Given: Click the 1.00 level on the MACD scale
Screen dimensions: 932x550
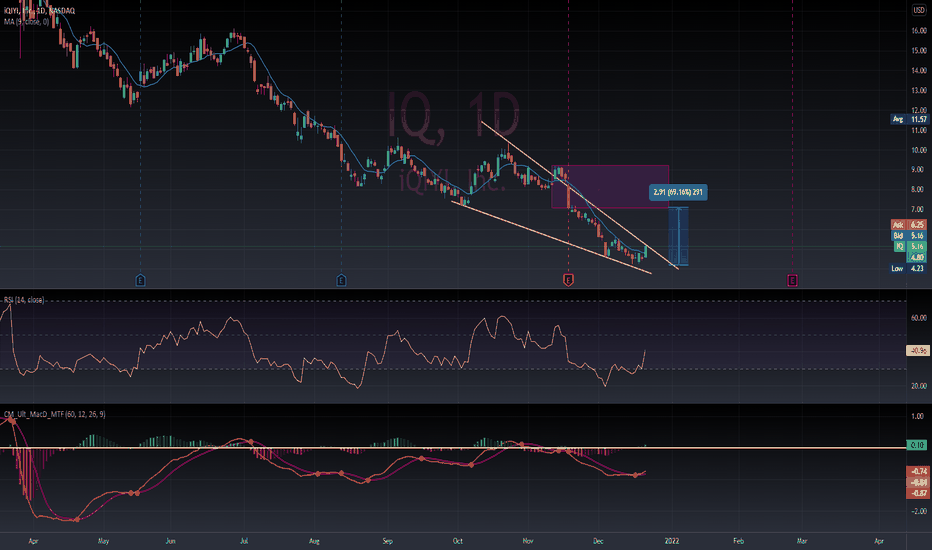Looking at the screenshot, I should click(x=919, y=416).
